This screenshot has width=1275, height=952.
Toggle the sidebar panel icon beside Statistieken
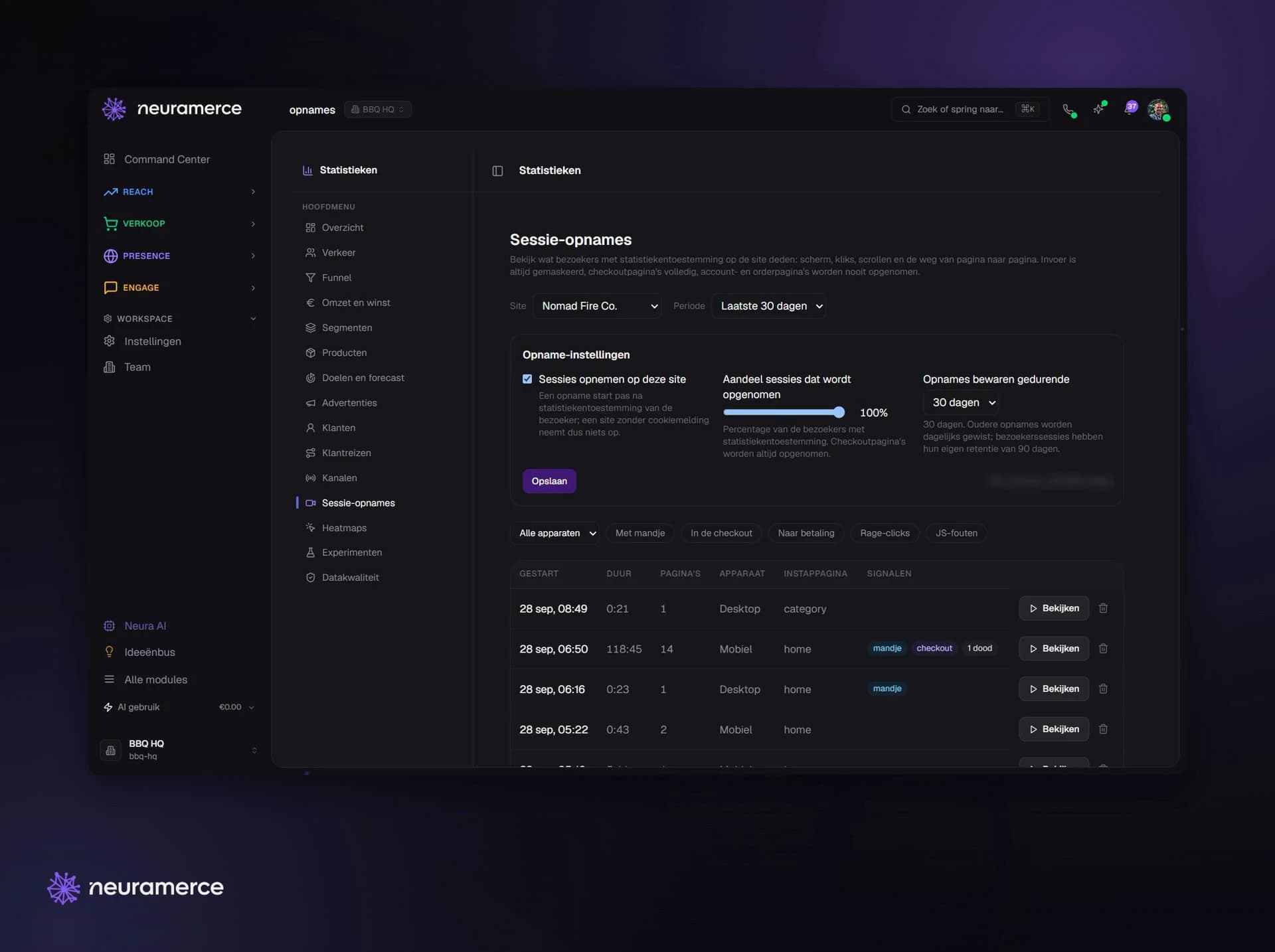(x=497, y=171)
